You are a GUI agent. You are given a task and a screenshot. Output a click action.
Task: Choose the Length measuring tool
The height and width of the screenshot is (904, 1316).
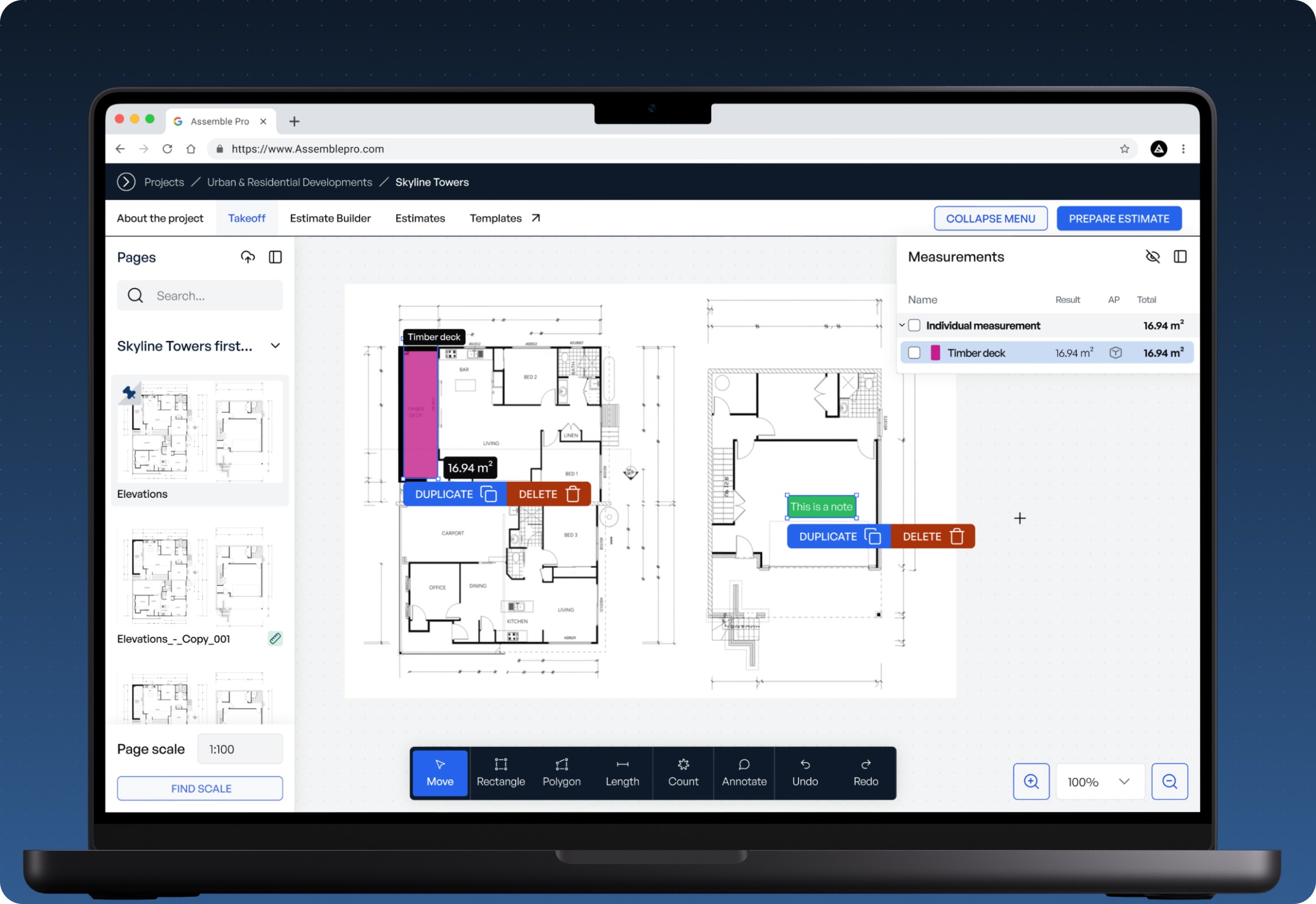(622, 772)
